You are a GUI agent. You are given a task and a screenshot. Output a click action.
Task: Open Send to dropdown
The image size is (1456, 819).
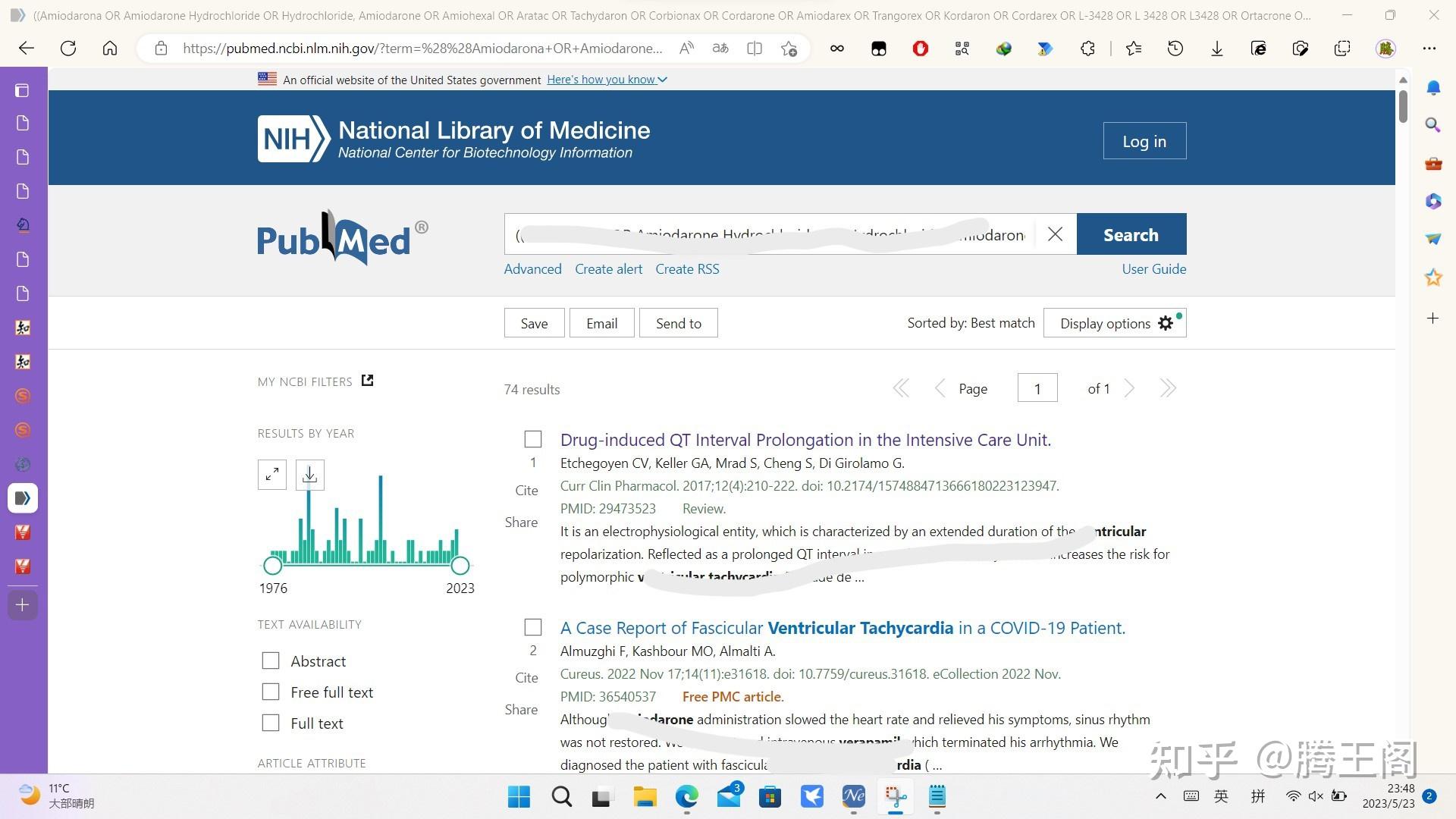pyautogui.click(x=679, y=323)
